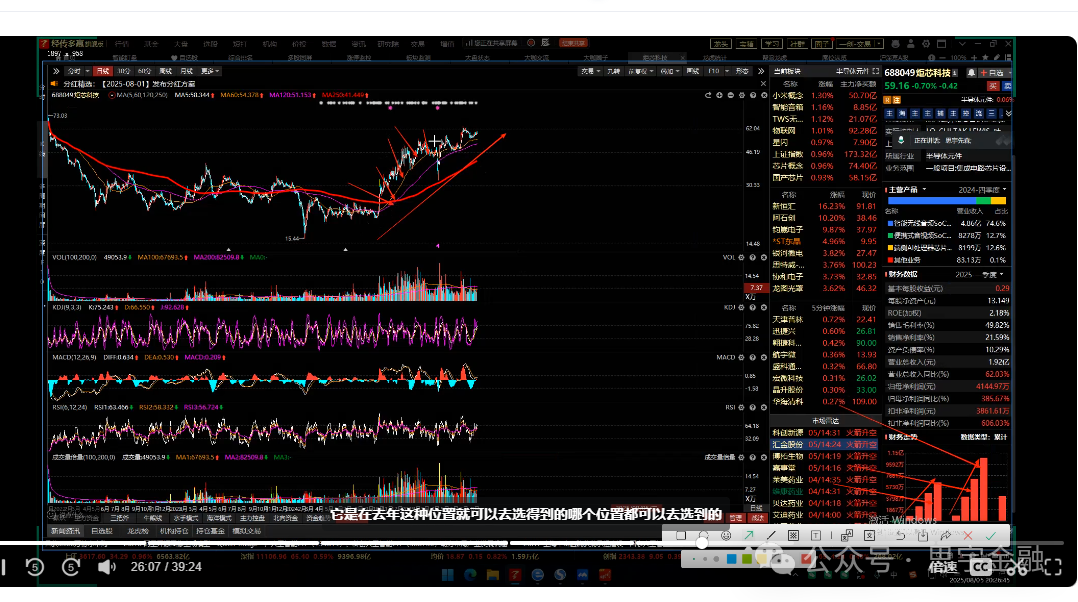Select the 小米概念 sector row
Screen dimensions: 1078x602
pyautogui.click(x=824, y=96)
